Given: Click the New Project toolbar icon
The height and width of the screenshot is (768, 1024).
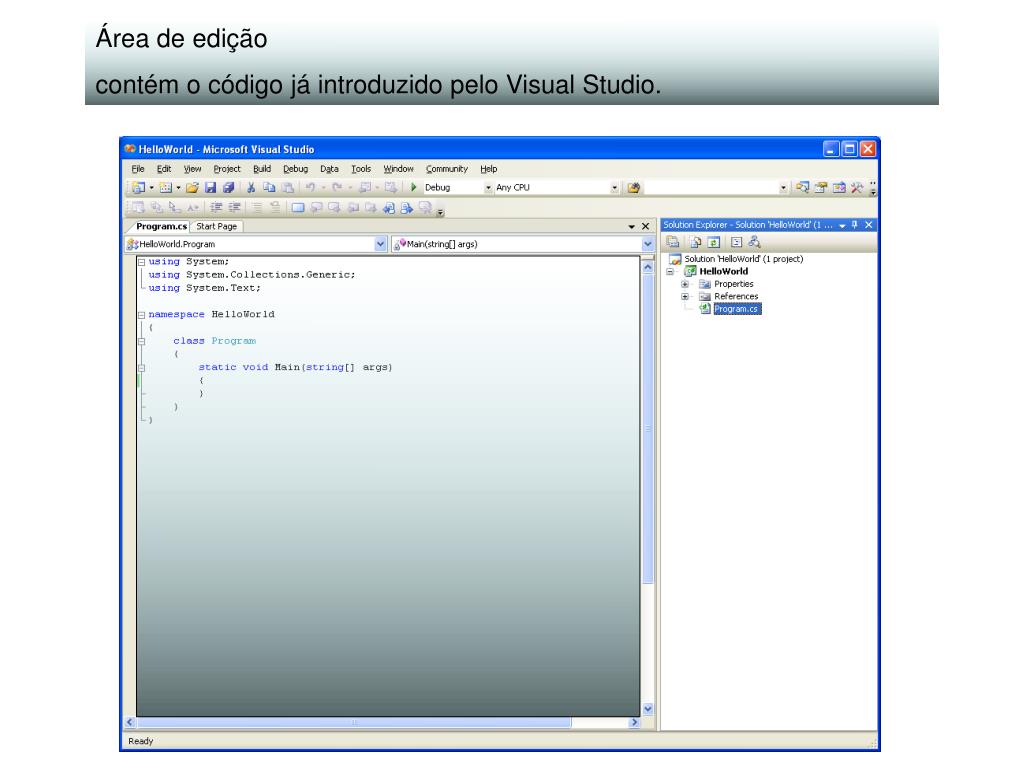Looking at the screenshot, I should coord(138,188).
